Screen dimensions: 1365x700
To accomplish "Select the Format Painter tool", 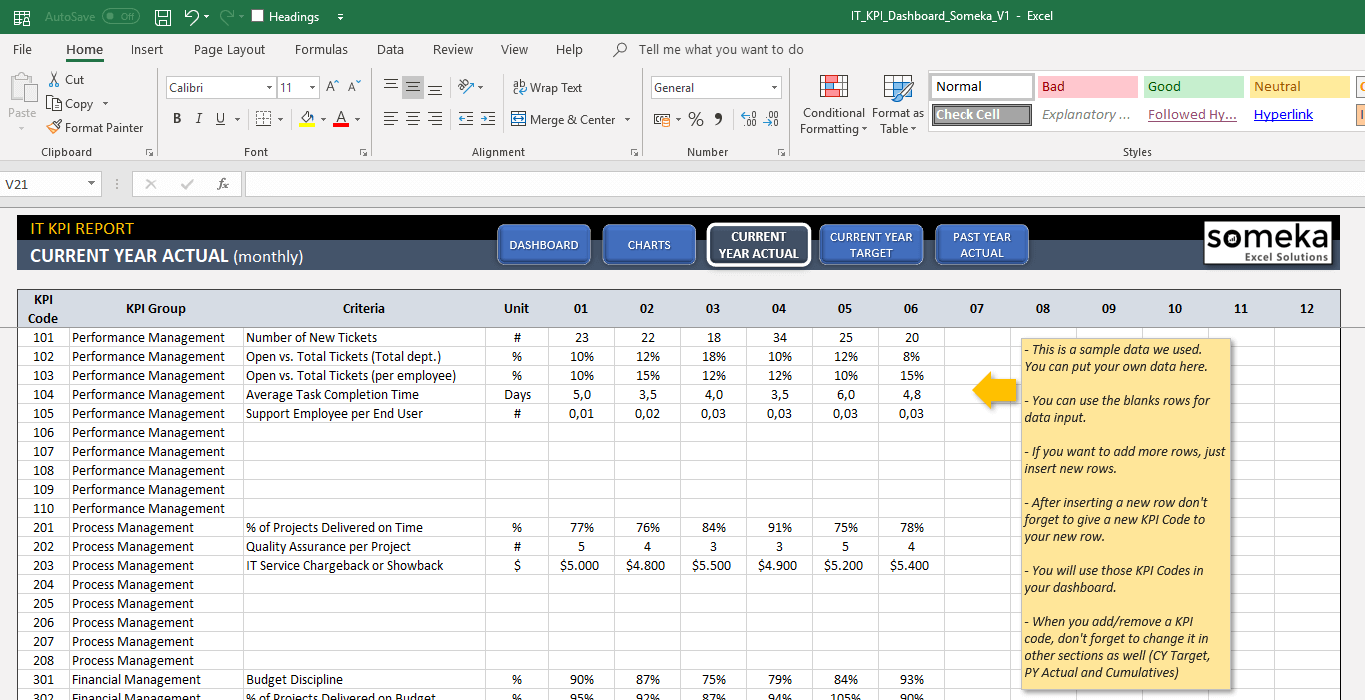I will click(x=95, y=127).
